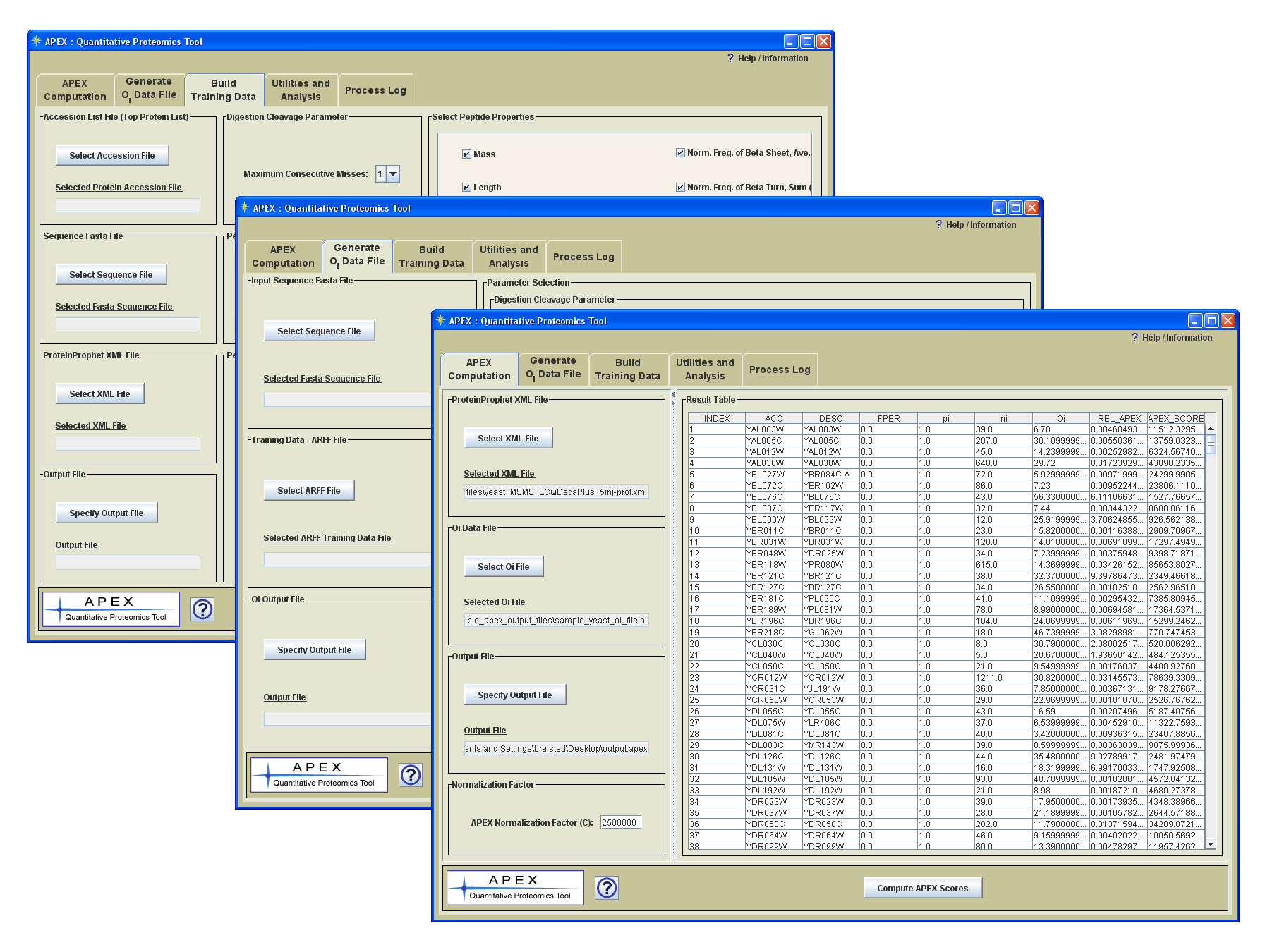This screenshot has width=1270, height=952.
Task: Toggle Norm. Freq. of Beta Turn checkbox
Action: pos(680,188)
